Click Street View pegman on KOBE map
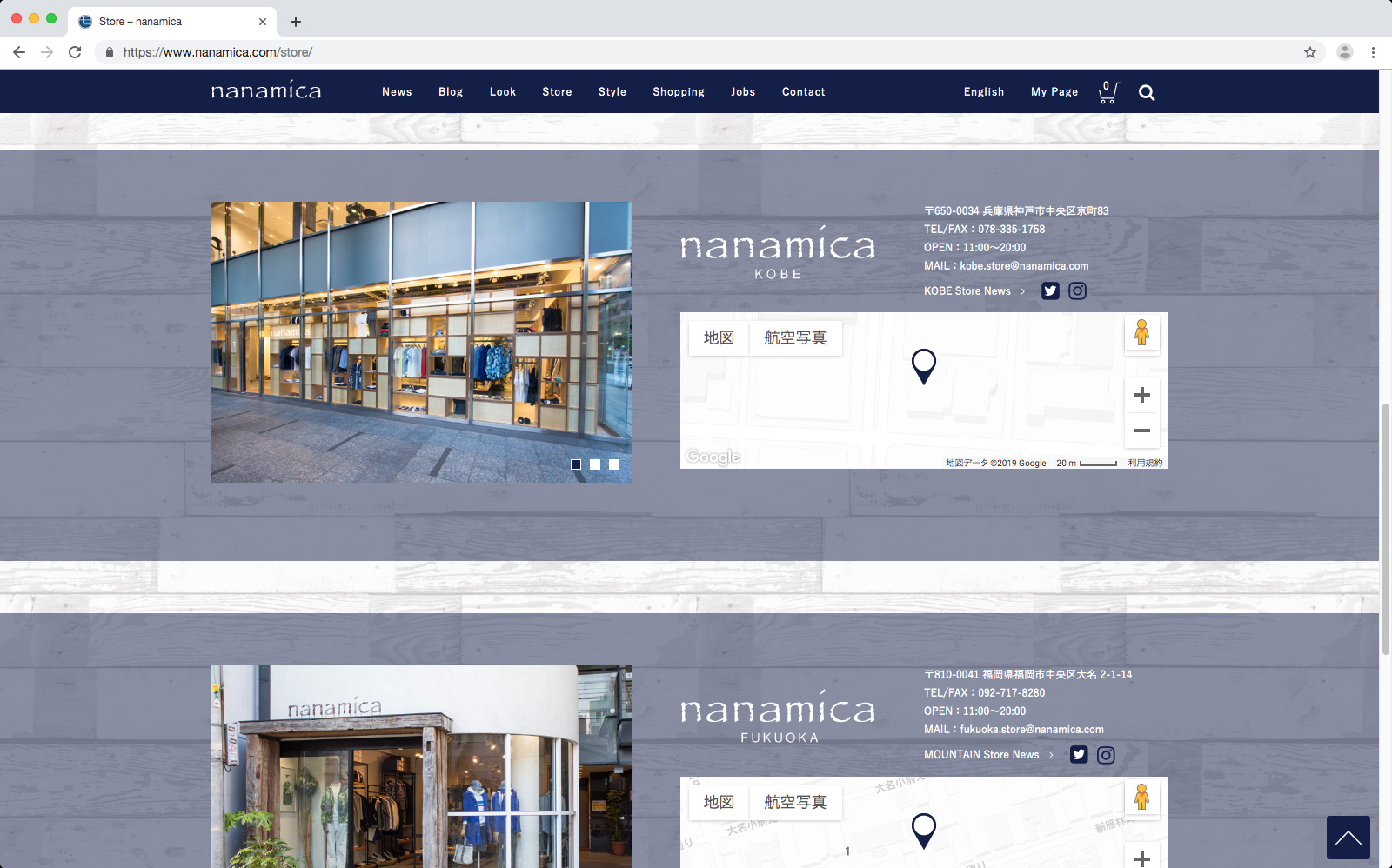The width and height of the screenshot is (1392, 868). point(1142,333)
